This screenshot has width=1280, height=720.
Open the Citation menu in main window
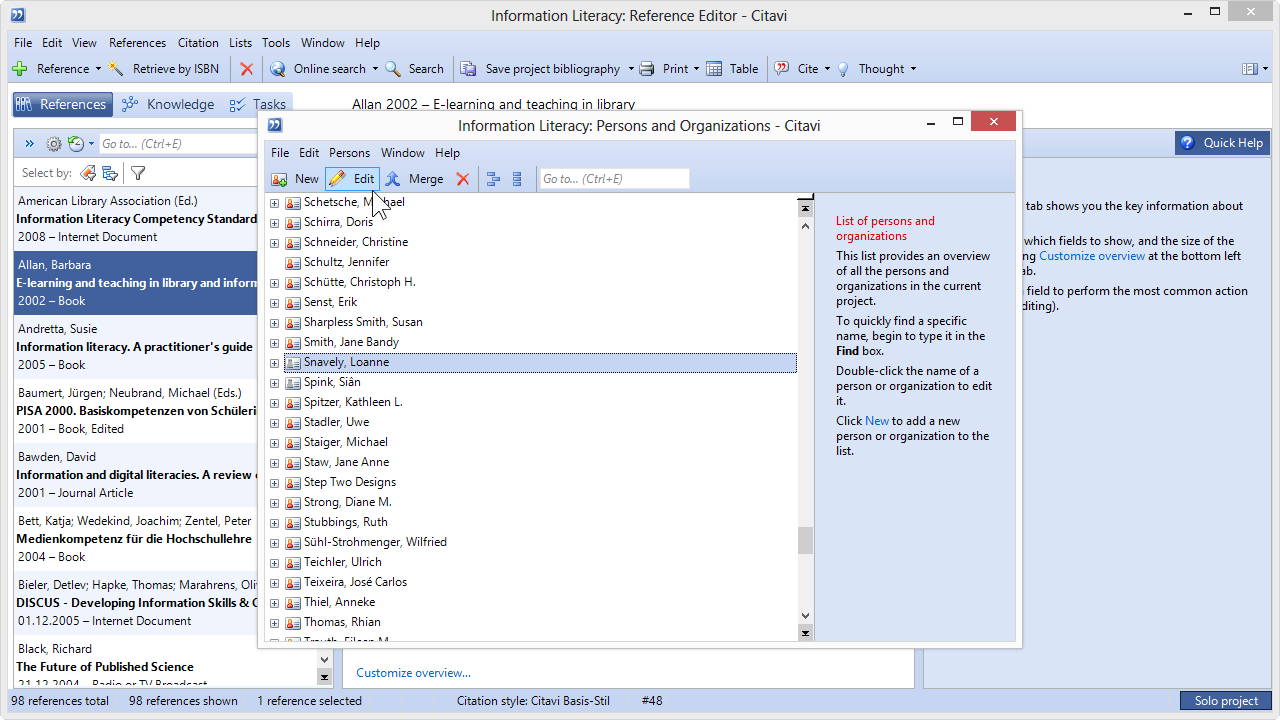tap(198, 43)
